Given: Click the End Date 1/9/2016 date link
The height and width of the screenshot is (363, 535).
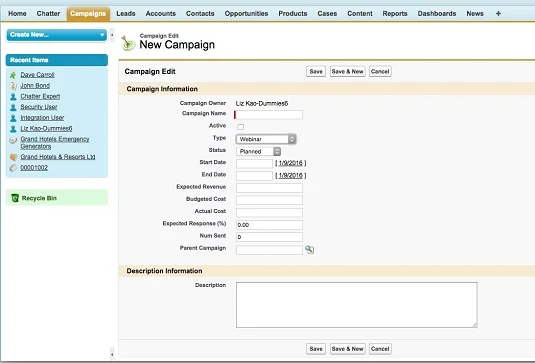Looking at the screenshot, I should click(291, 175).
